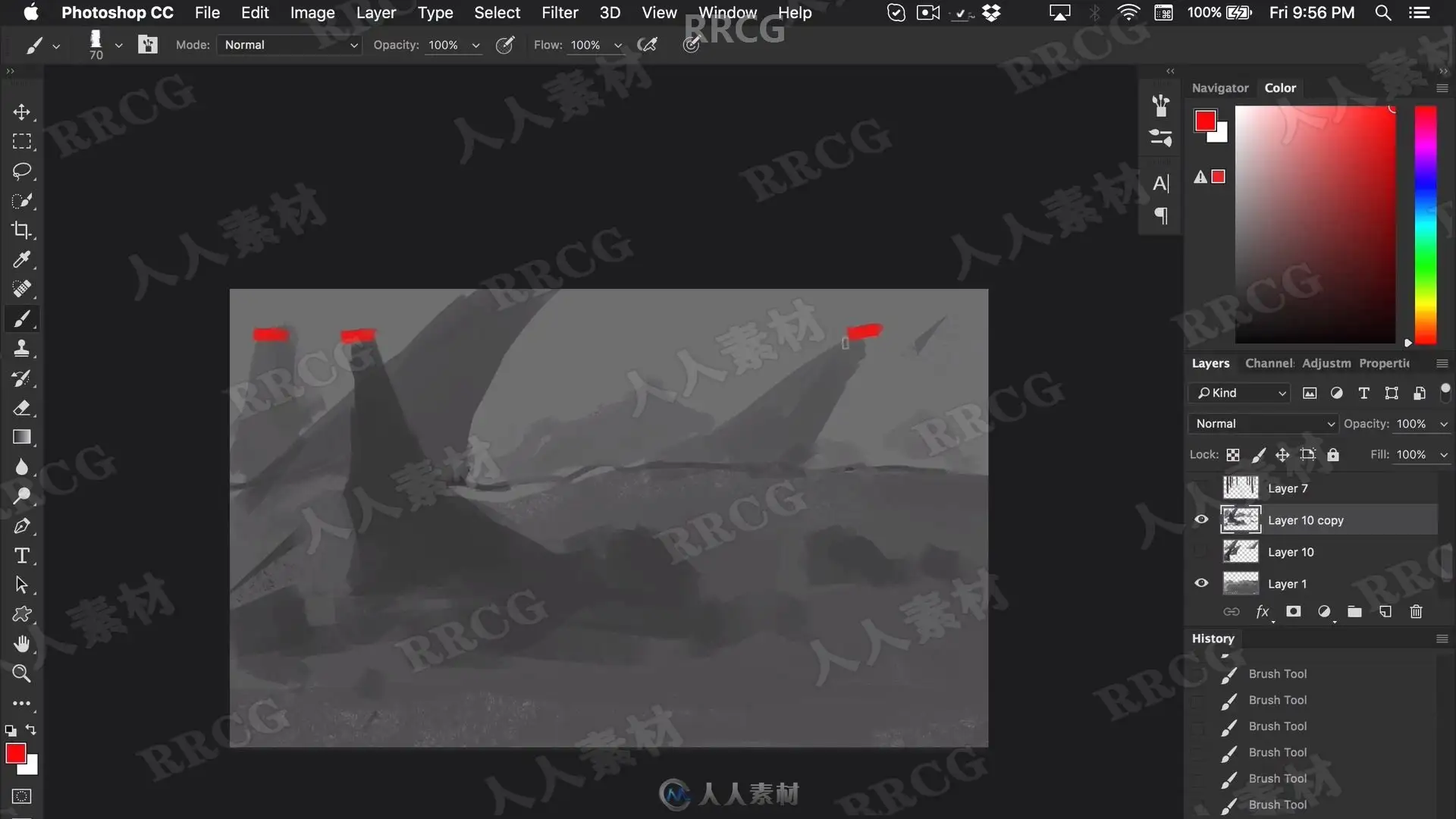Screen dimensions: 1456x819
Task: Select the Path Selection tool
Action: pyautogui.click(x=21, y=585)
